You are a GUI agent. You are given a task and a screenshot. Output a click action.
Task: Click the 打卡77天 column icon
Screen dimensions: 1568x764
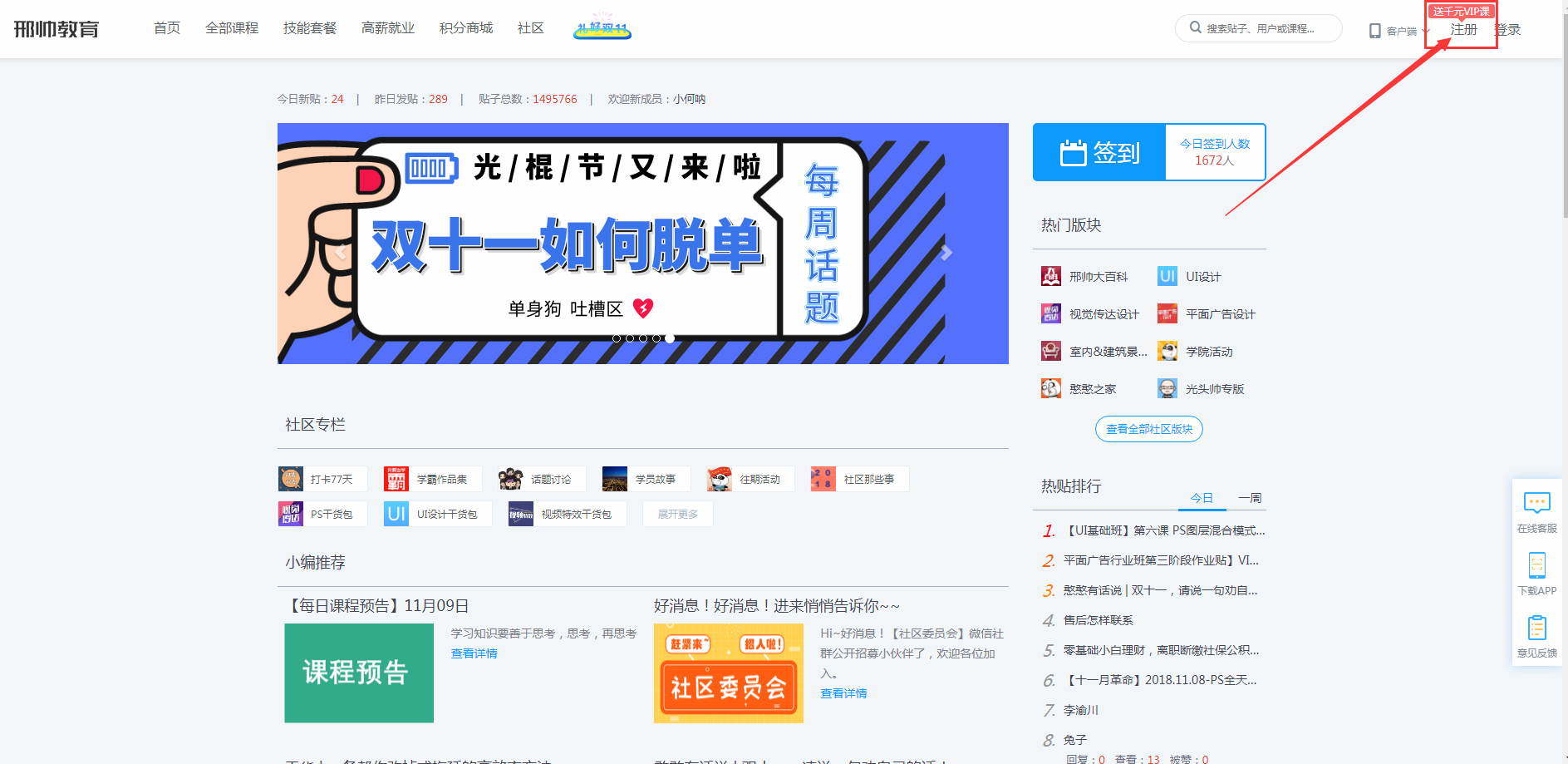[x=291, y=479]
